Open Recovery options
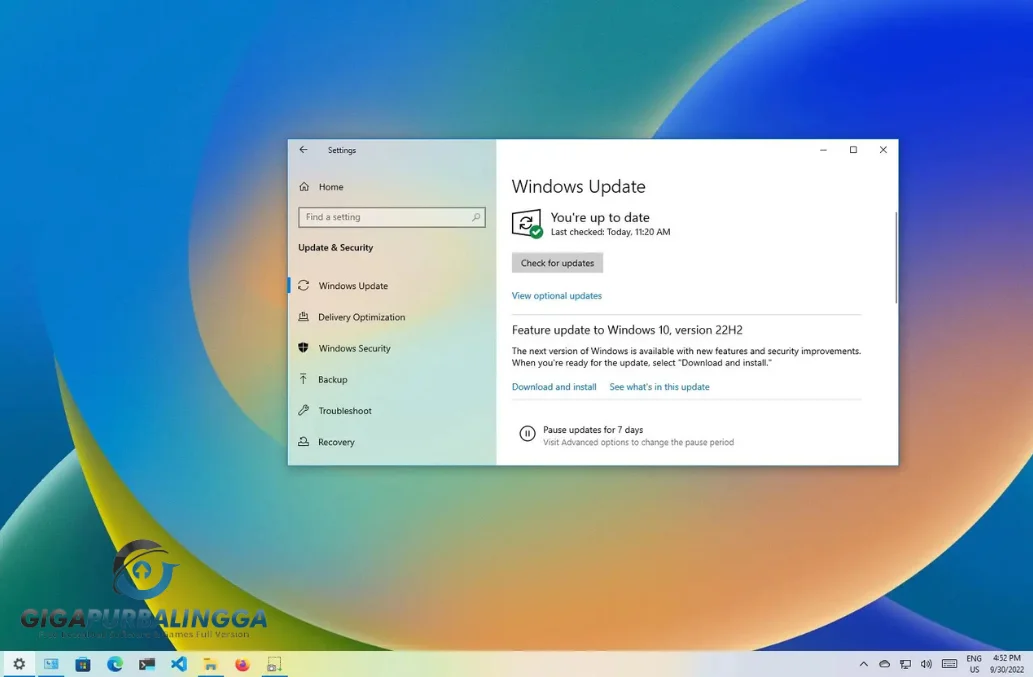This screenshot has width=1033, height=677. click(x=337, y=442)
